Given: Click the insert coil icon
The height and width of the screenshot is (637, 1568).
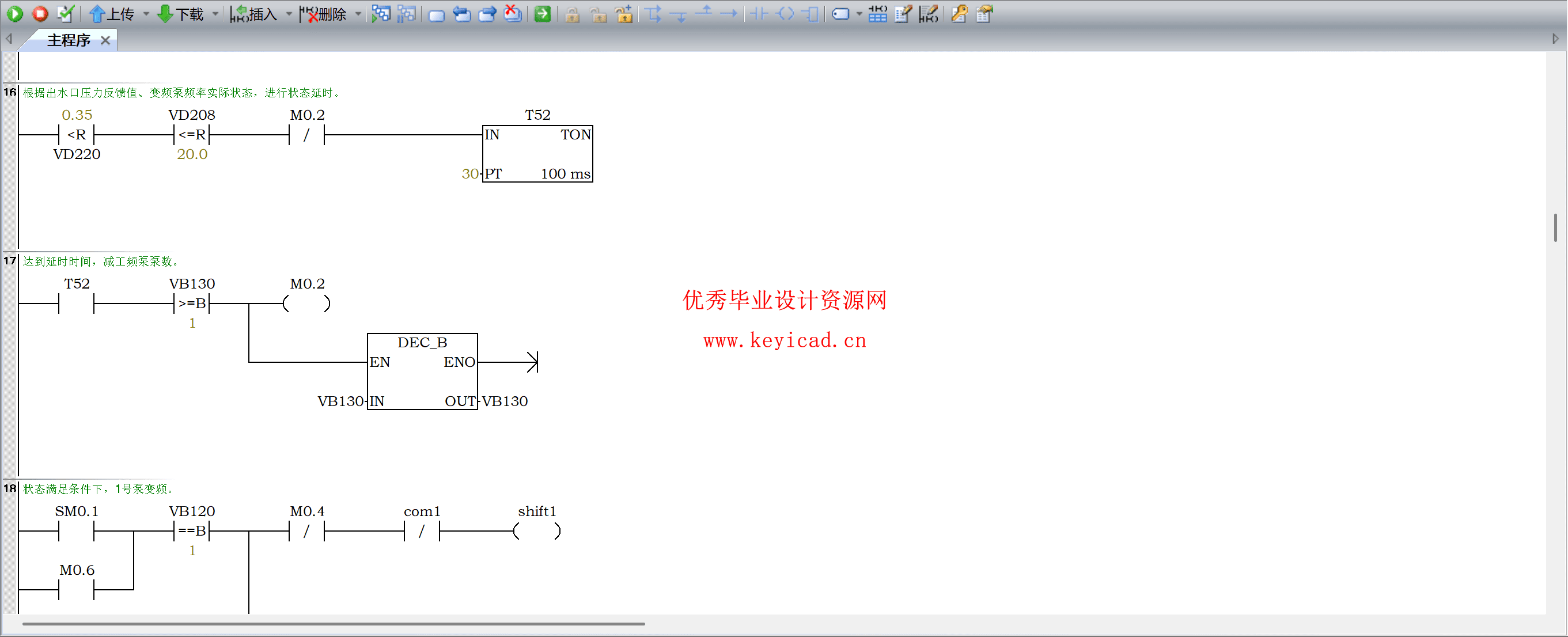Looking at the screenshot, I should coord(786,13).
